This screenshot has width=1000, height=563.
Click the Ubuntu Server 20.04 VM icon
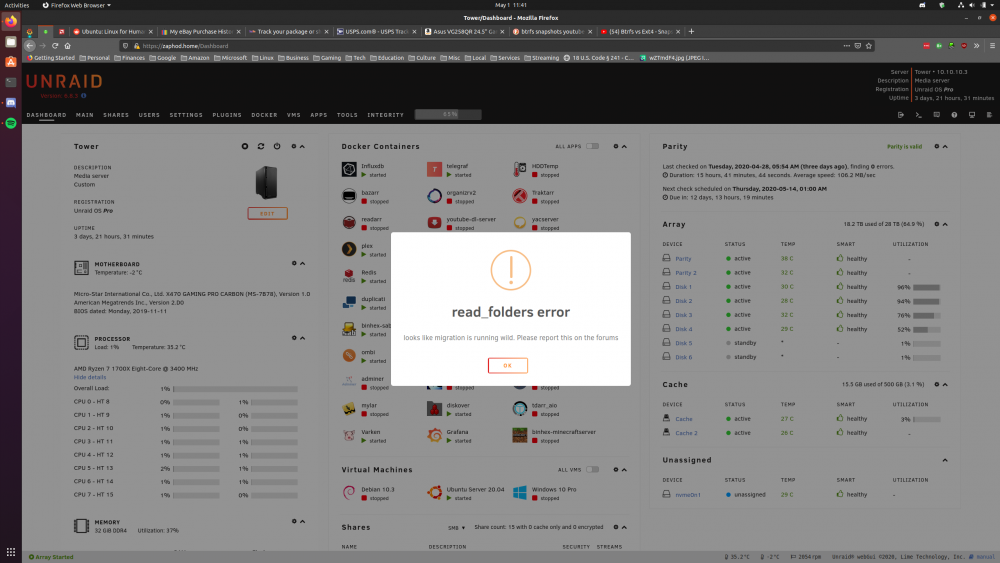coord(434,493)
